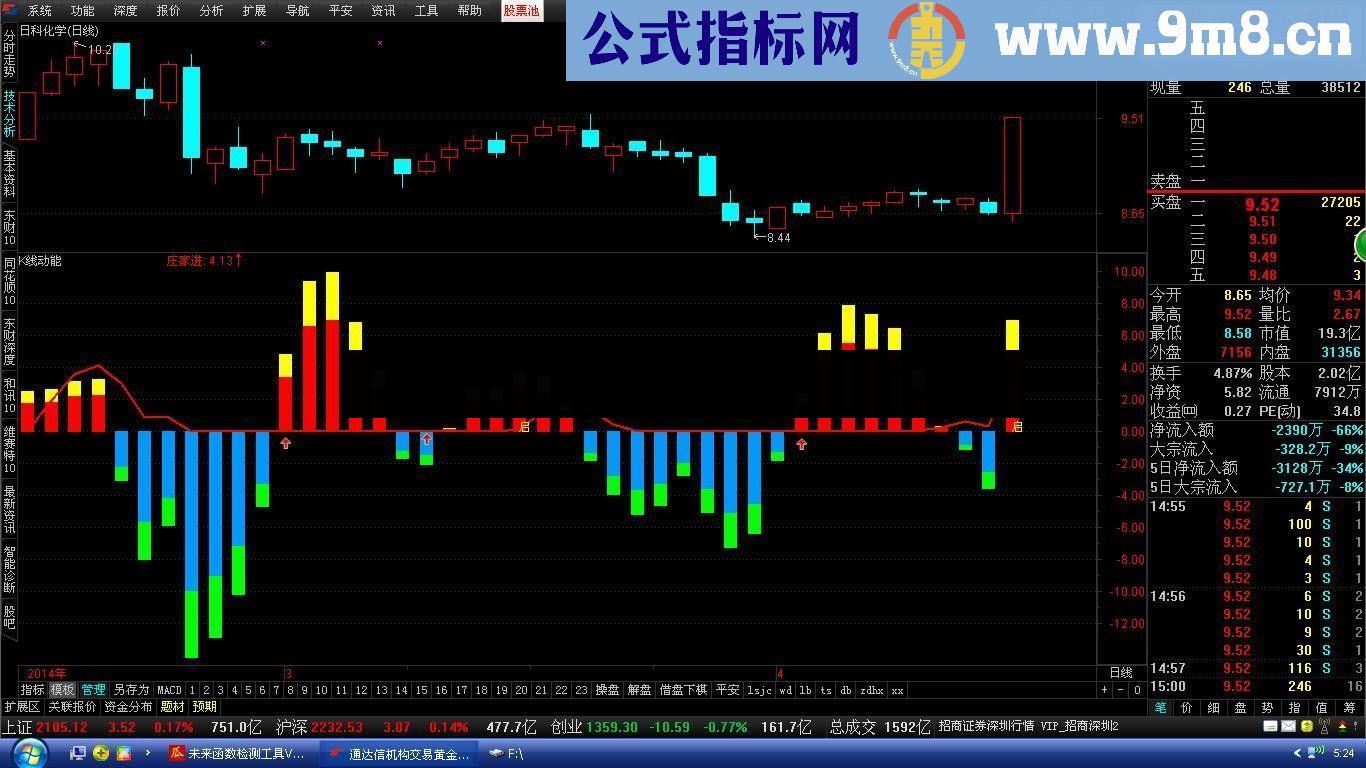
Task: Open the F:\ drive item in the taskbar
Action: pos(506,754)
